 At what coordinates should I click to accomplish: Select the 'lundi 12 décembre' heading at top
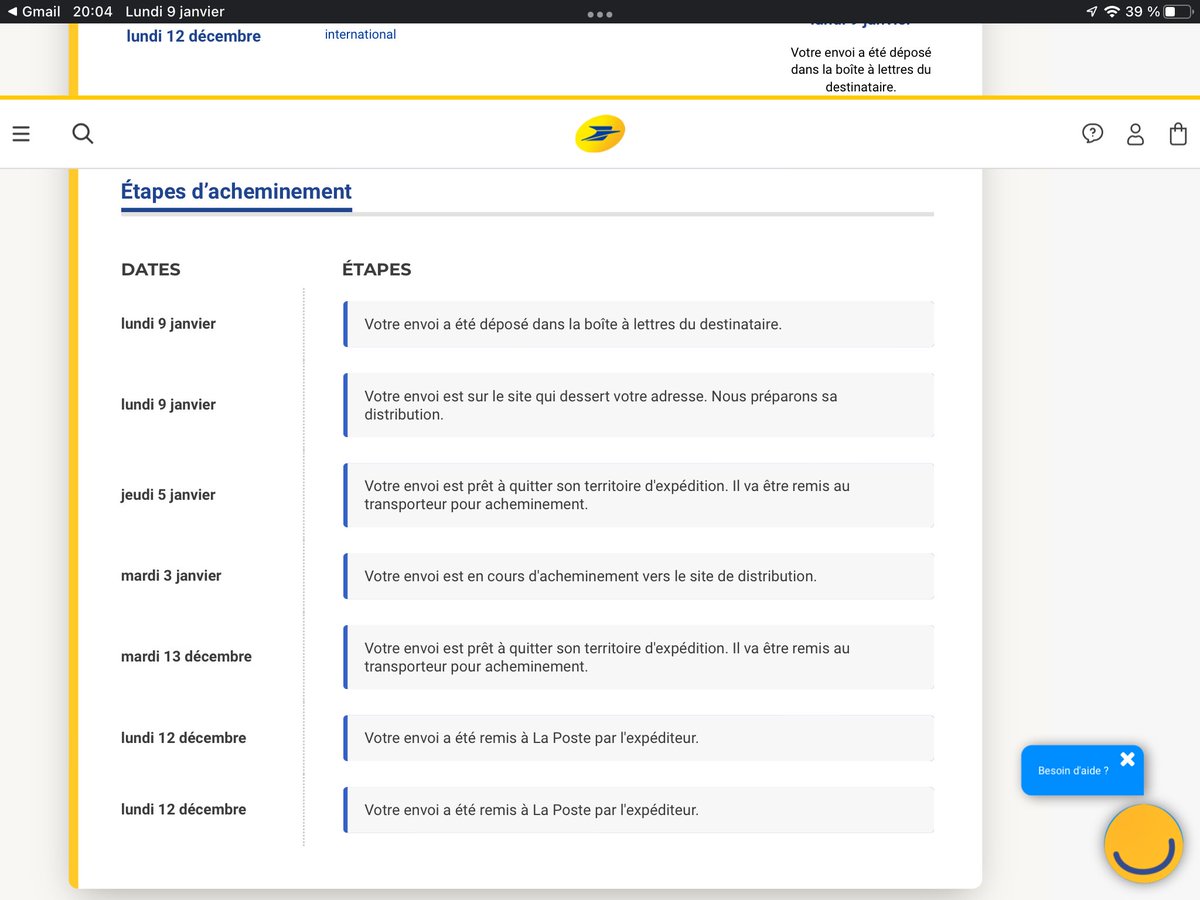coord(193,36)
